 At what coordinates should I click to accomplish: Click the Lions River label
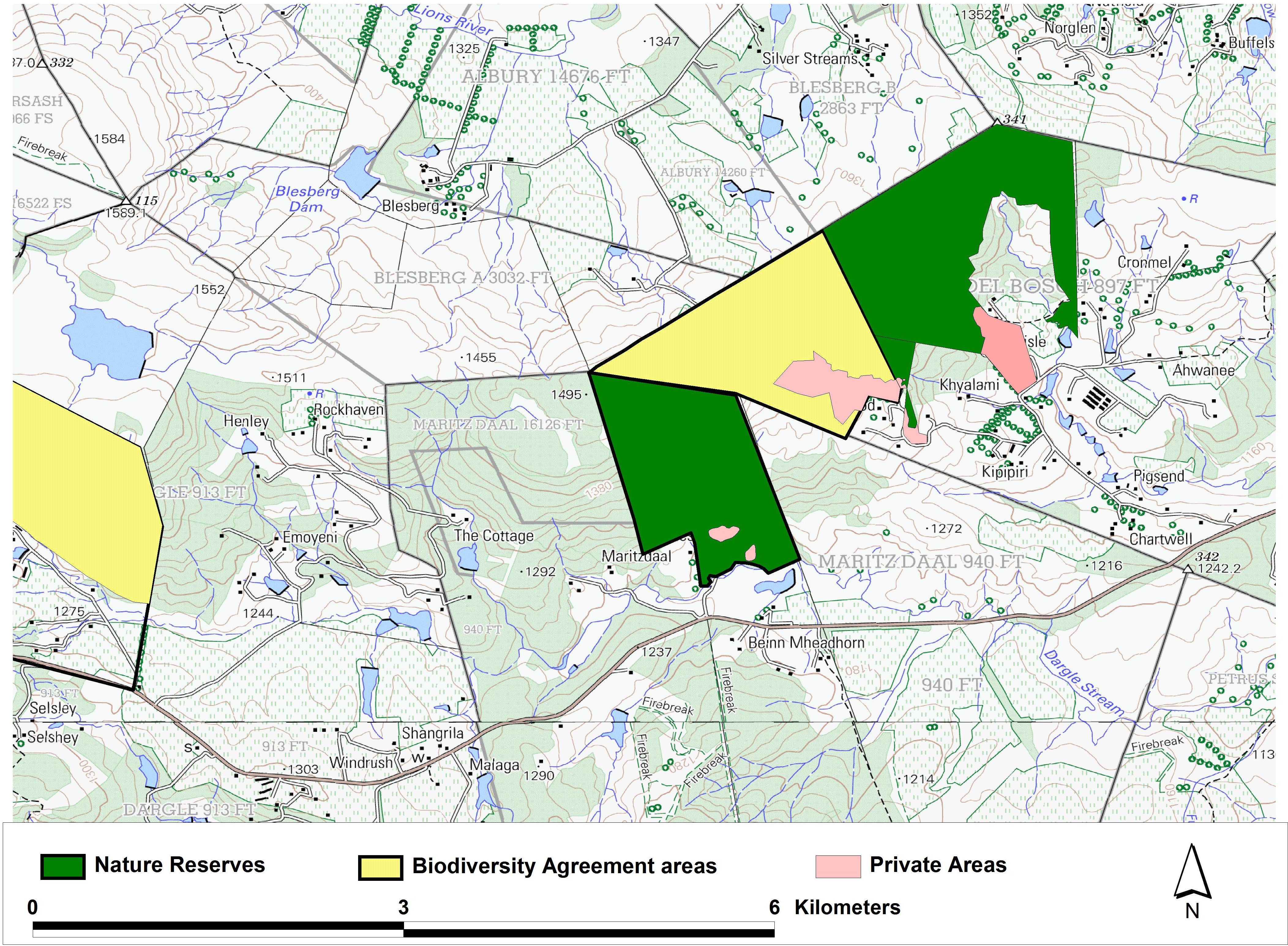(453, 20)
